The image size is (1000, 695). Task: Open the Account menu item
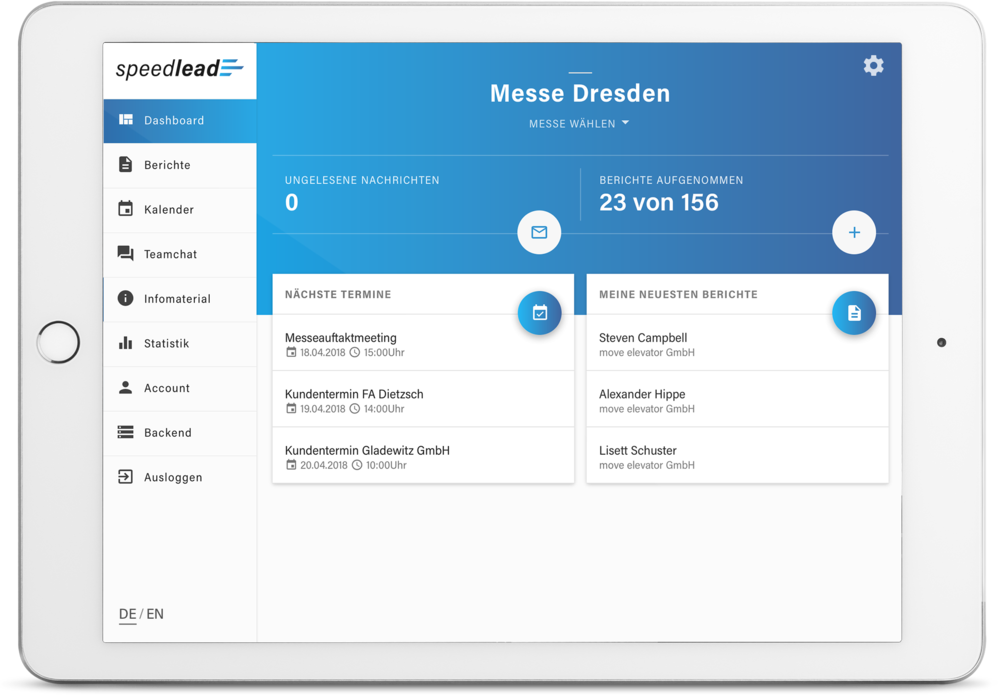coord(180,388)
